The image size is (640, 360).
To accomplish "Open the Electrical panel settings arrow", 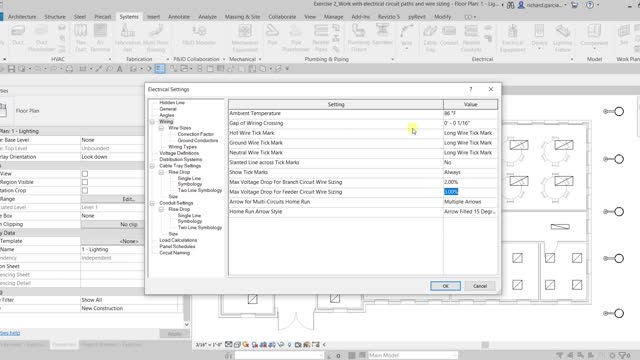I will pos(572,59).
